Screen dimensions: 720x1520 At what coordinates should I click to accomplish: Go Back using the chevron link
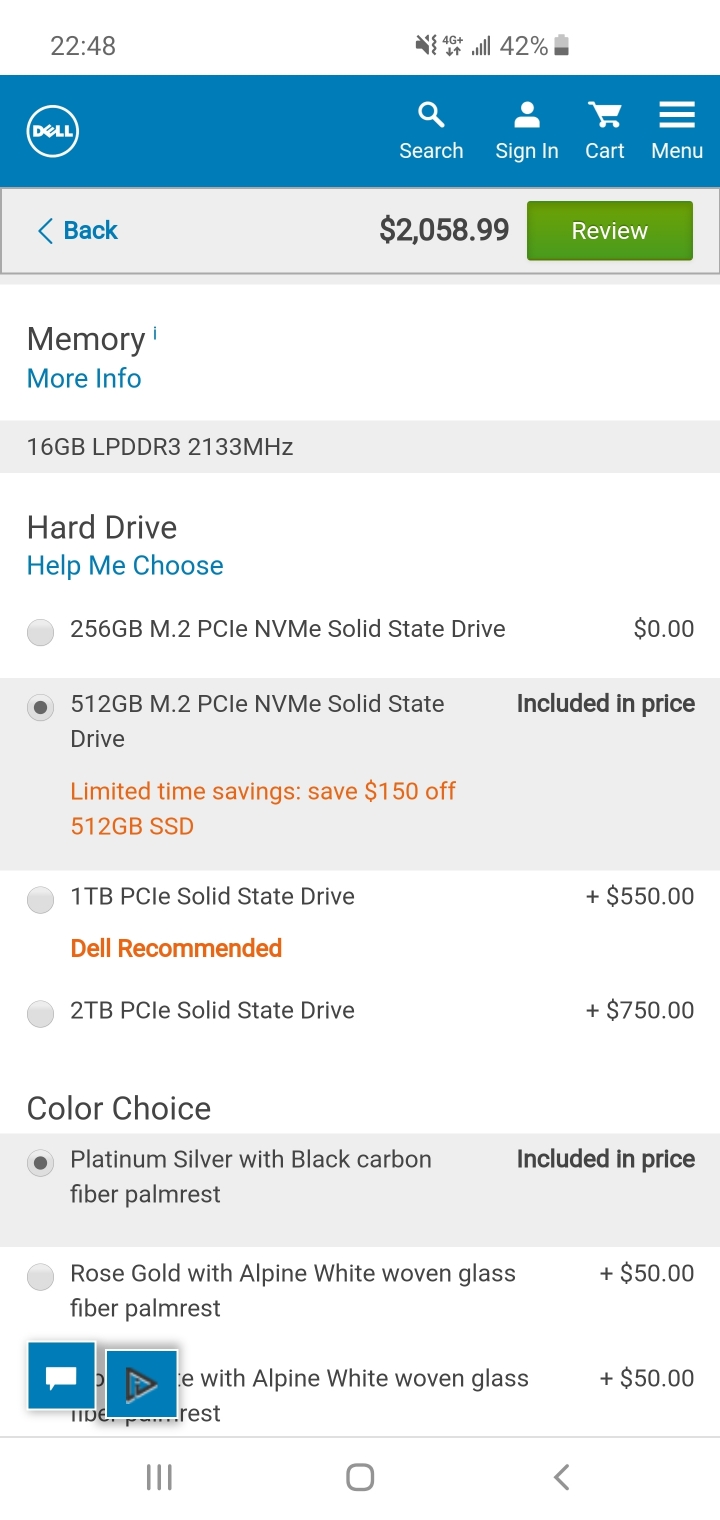click(x=77, y=231)
